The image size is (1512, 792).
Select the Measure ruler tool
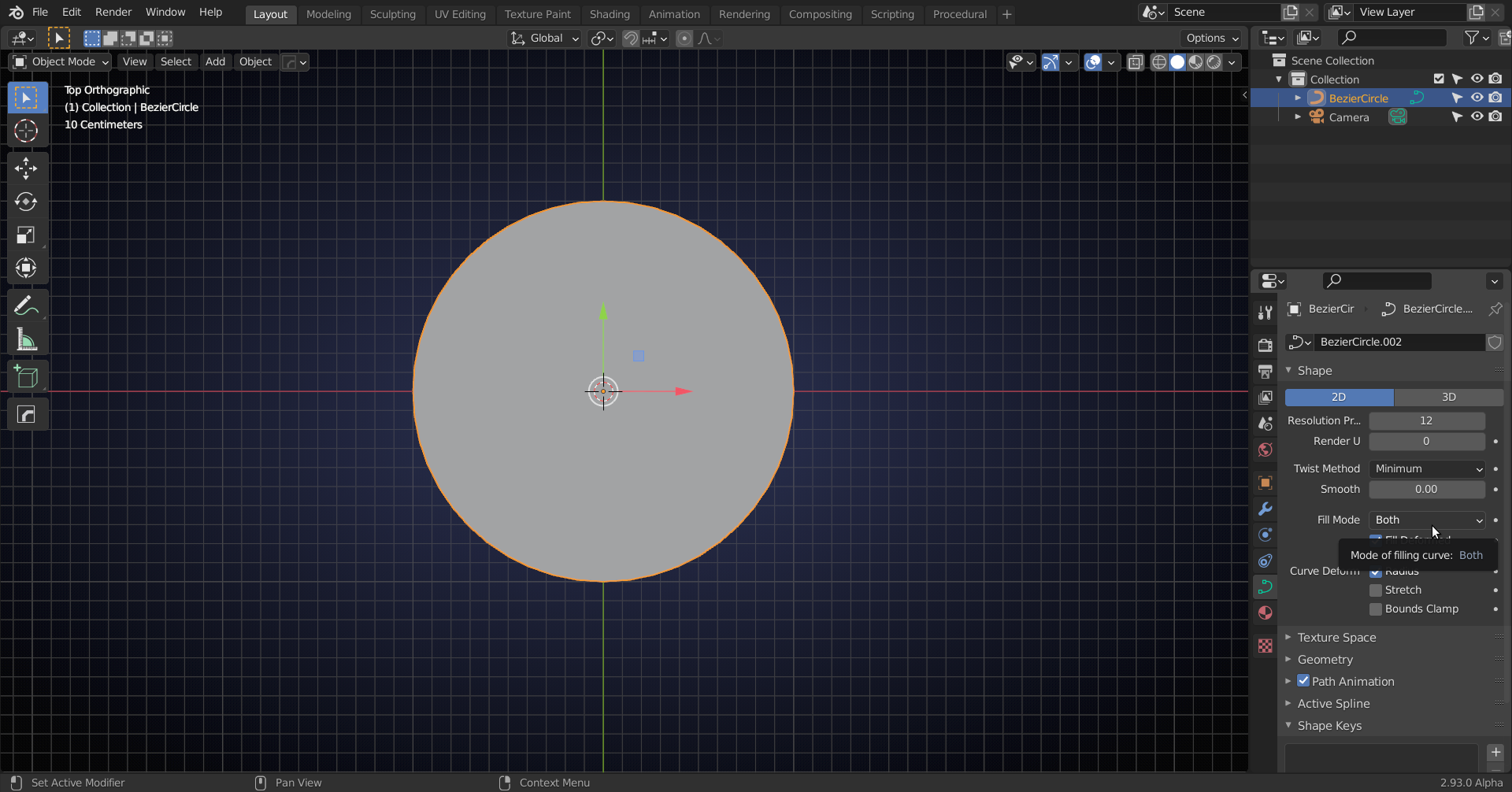click(x=26, y=340)
